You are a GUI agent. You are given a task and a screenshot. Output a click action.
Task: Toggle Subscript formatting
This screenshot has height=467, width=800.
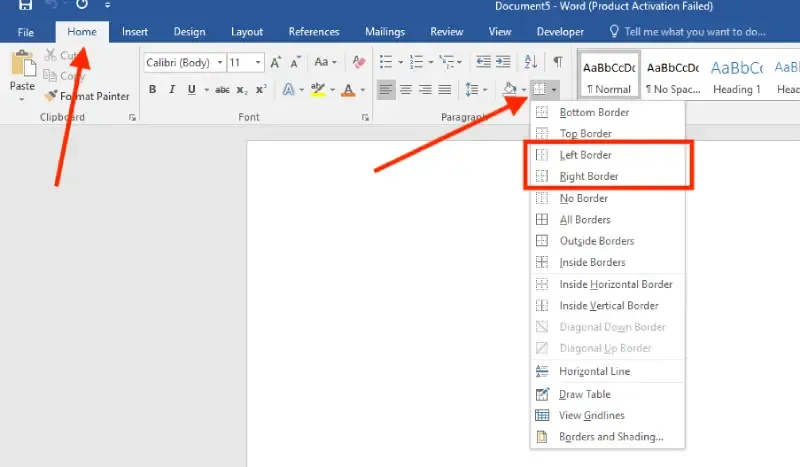(242, 90)
